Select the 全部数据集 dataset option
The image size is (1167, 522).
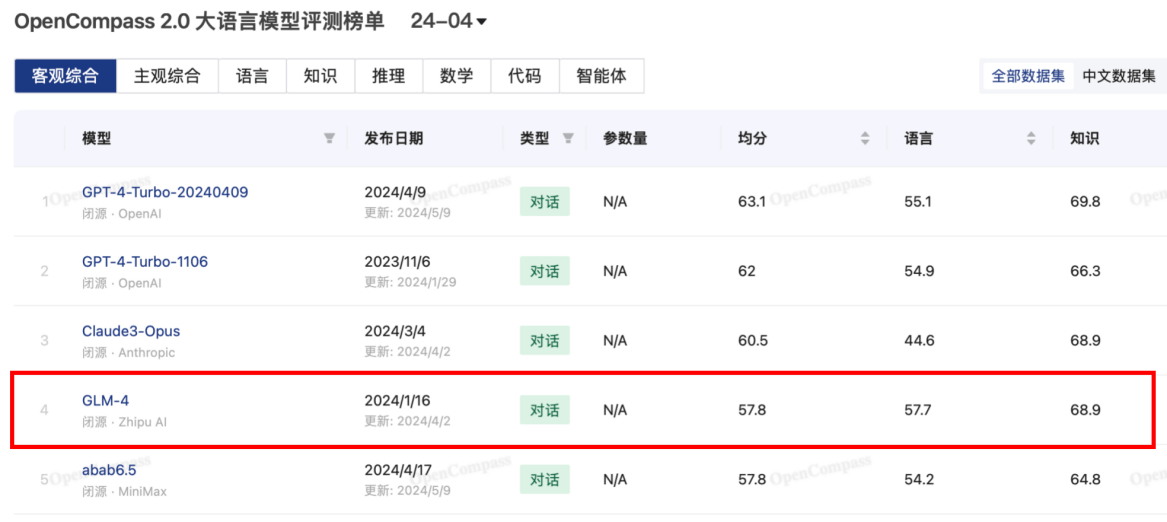1028,76
